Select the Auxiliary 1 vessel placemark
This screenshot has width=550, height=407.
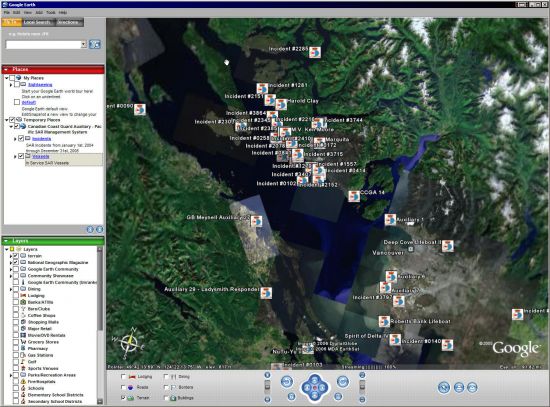390,220
